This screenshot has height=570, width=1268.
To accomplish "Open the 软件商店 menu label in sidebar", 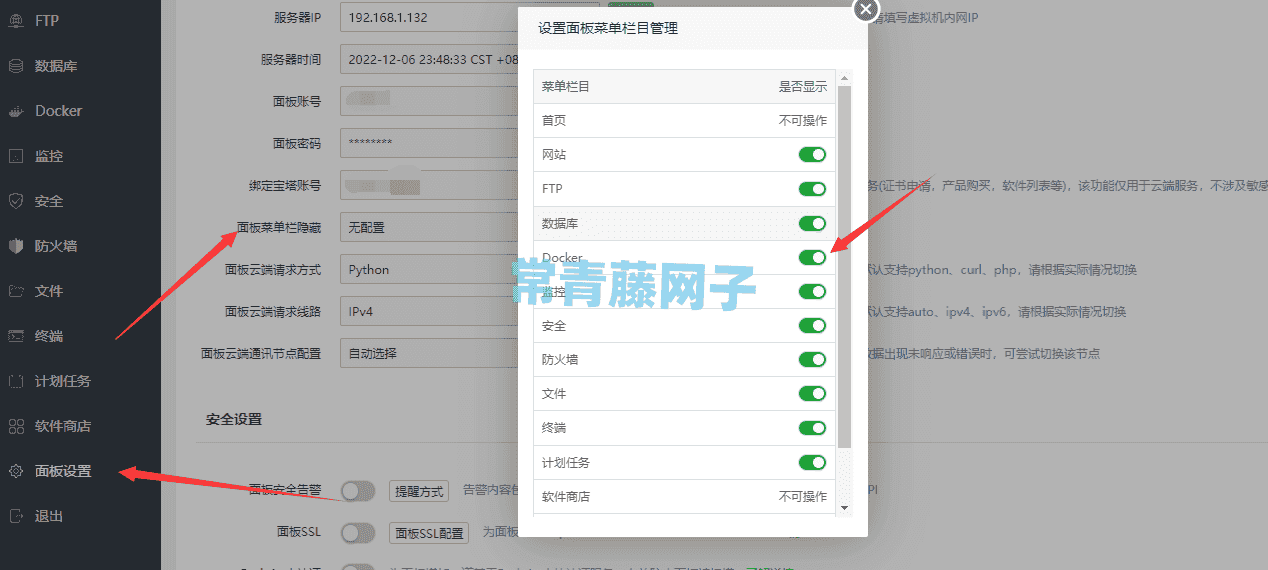I will [x=63, y=426].
